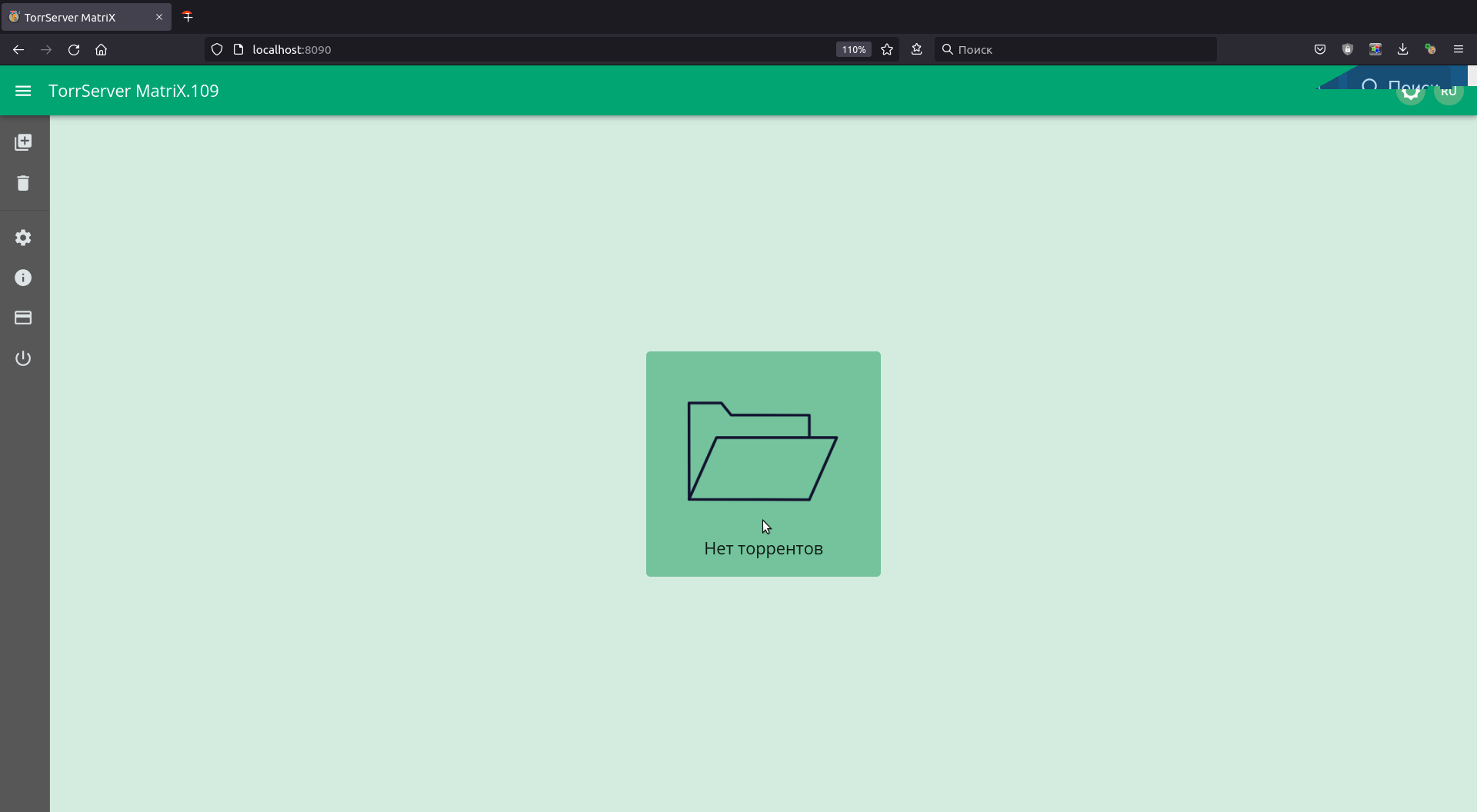Click the Firefox back arrow
The height and width of the screenshot is (812, 1477).
coord(18,49)
